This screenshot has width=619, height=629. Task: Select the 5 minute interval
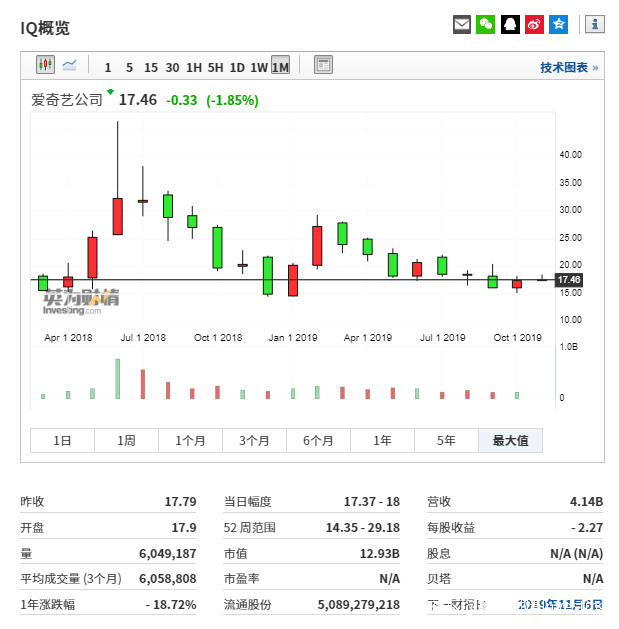[x=129, y=67]
